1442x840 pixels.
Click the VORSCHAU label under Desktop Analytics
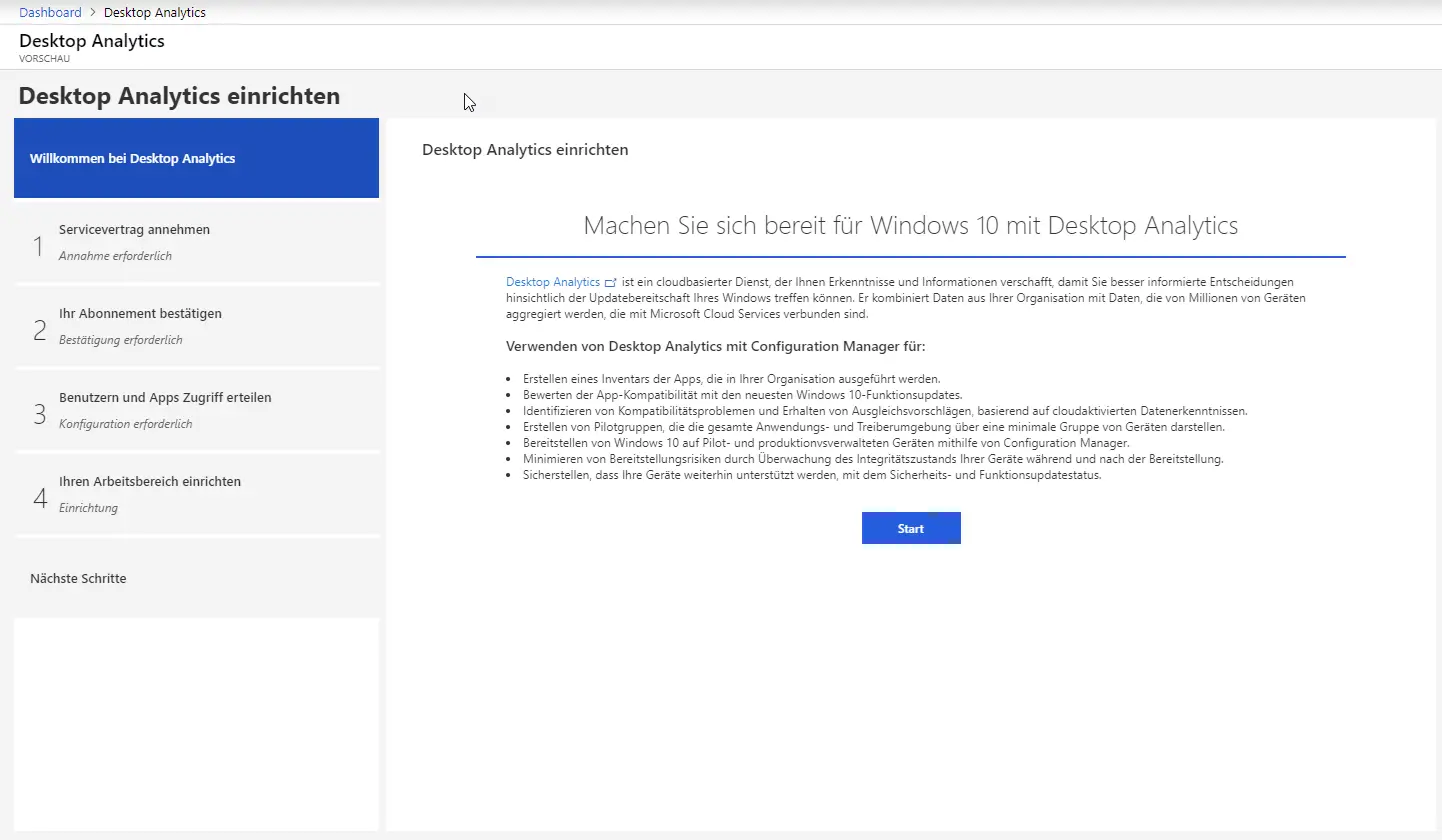(x=45, y=59)
